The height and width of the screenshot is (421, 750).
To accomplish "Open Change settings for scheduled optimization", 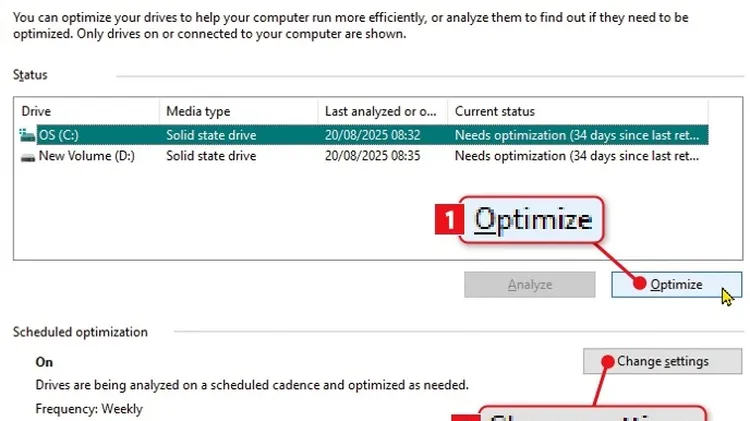I will tap(662, 361).
